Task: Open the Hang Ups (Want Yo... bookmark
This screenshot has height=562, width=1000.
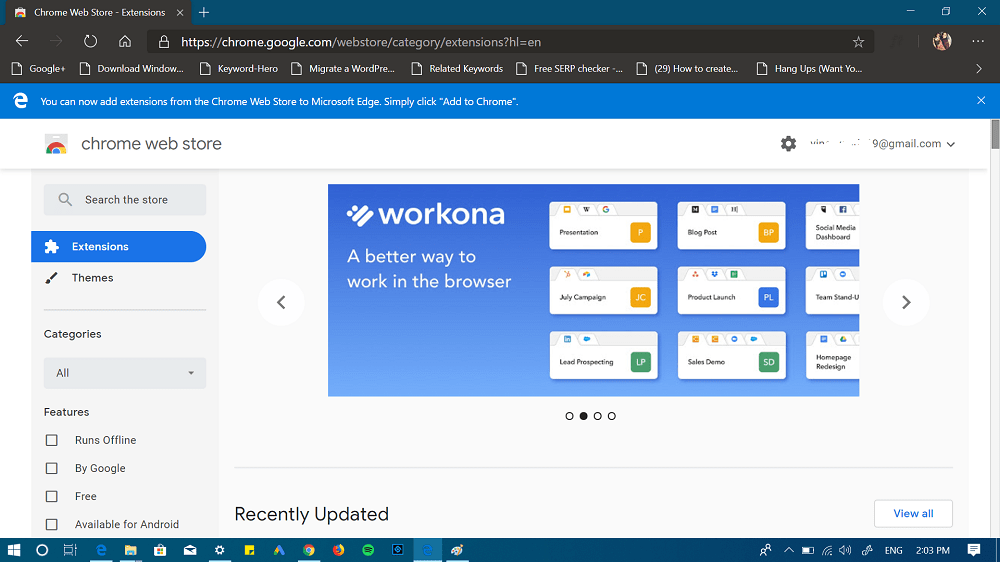Action: (x=809, y=68)
